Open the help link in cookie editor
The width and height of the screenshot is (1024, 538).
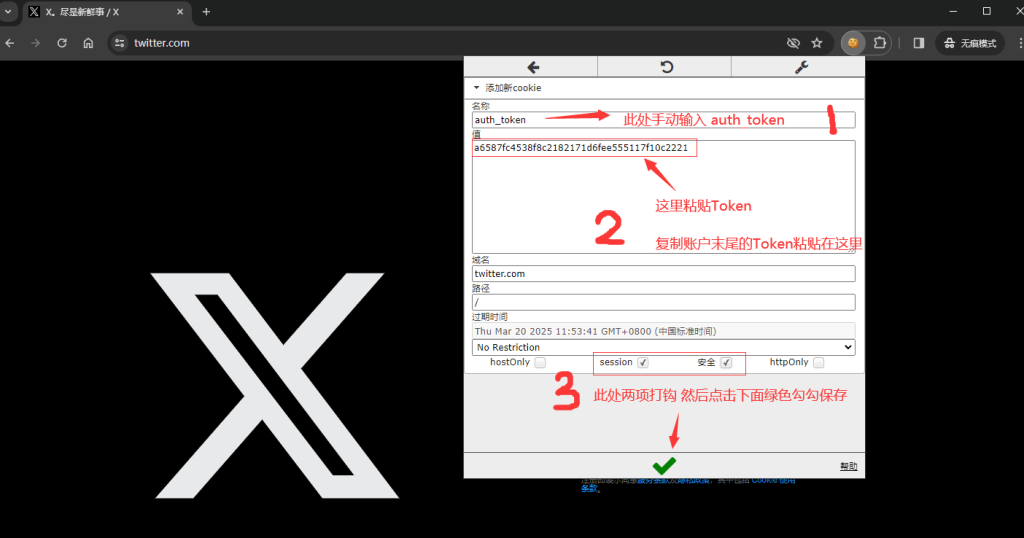pyautogui.click(x=848, y=466)
